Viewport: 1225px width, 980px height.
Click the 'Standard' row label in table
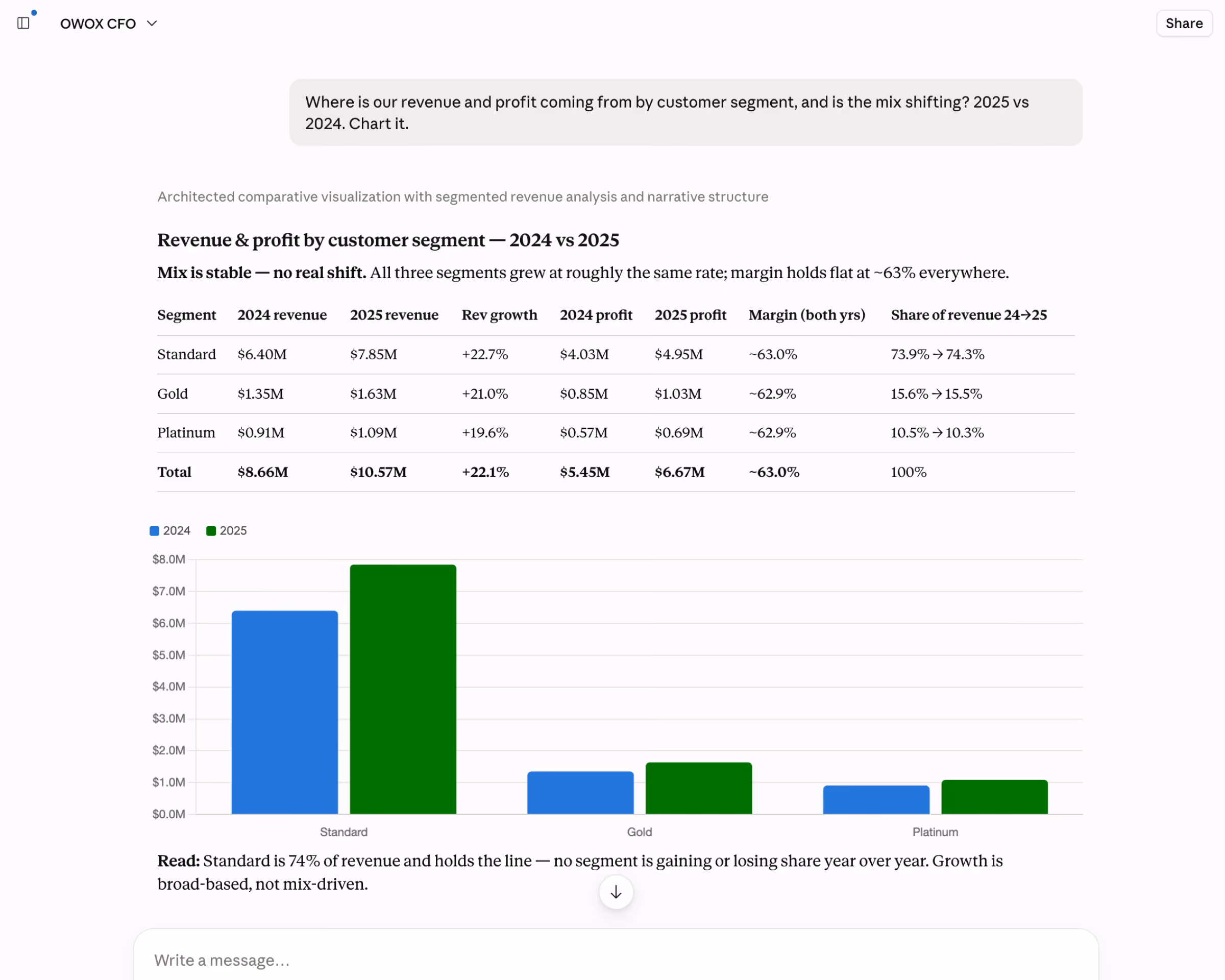(186, 355)
